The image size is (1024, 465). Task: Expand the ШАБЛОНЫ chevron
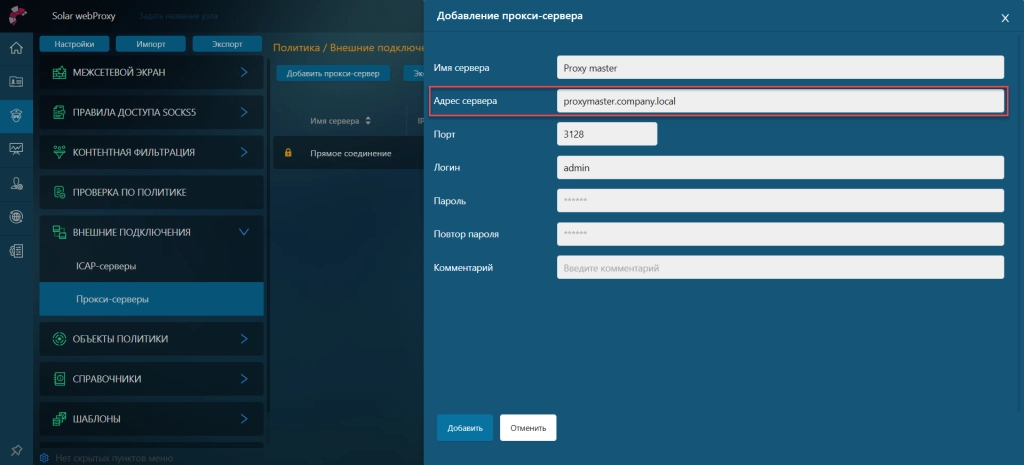click(244, 419)
